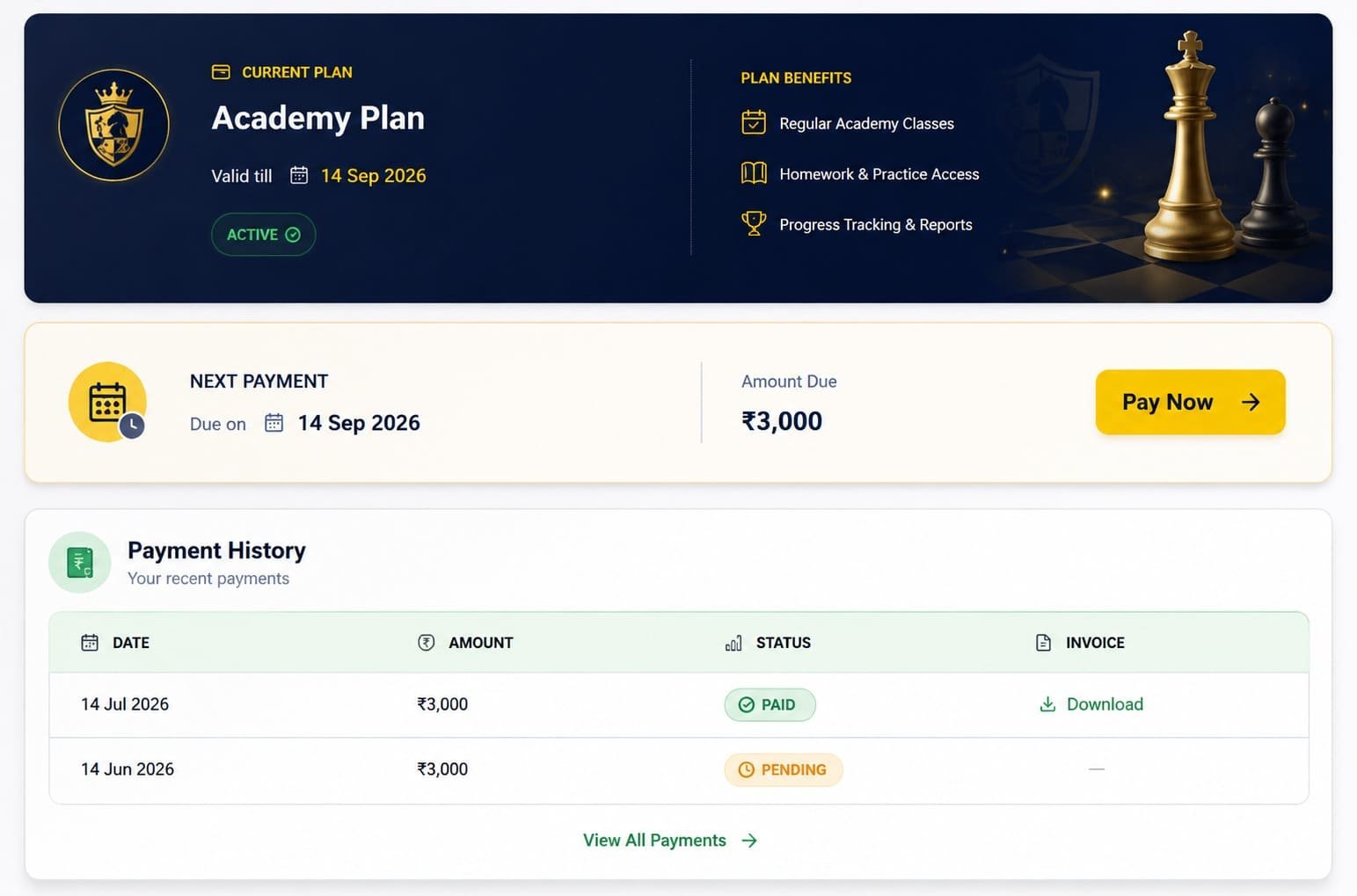This screenshot has width=1357, height=896.
Task: Click the PENDING status badge
Action: pos(784,770)
